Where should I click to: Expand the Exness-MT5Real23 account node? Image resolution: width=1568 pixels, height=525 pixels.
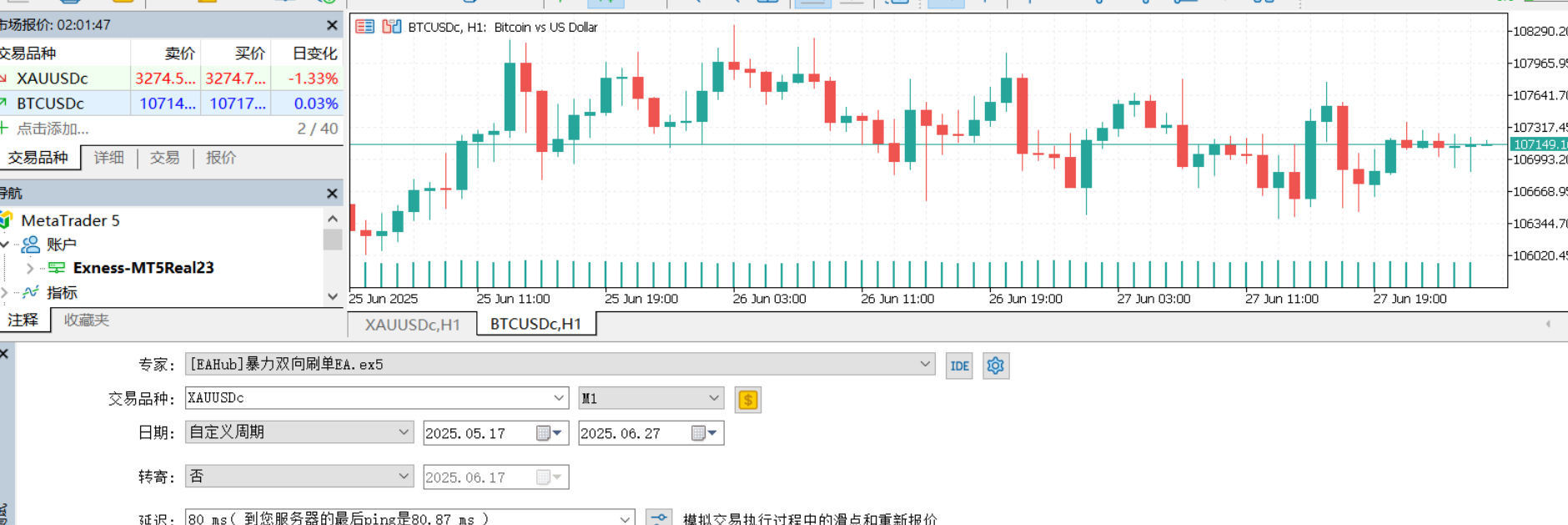click(x=30, y=268)
